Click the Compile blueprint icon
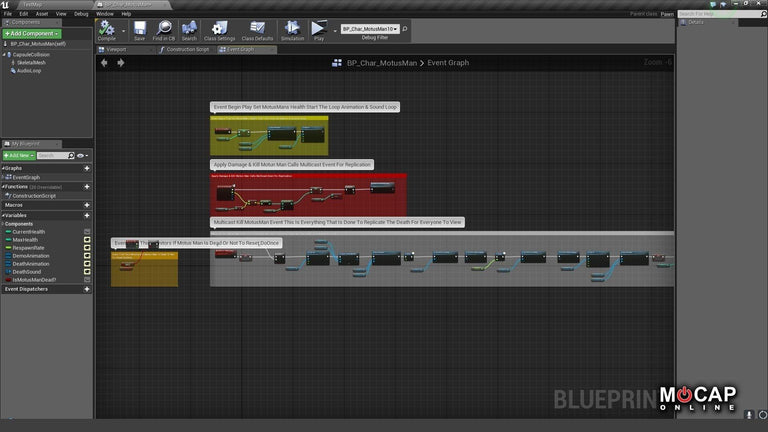Screen dimensions: 768x432 click(x=106, y=30)
